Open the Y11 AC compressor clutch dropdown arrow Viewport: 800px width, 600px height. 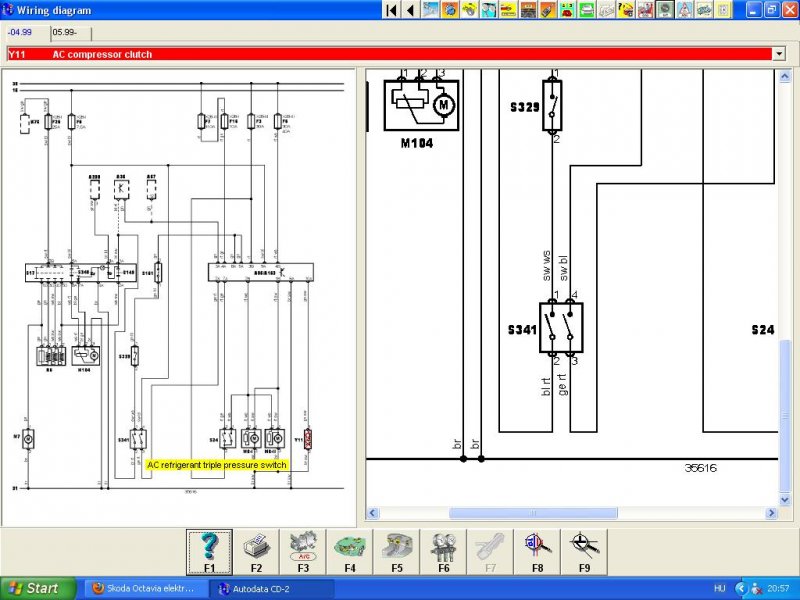[779, 54]
